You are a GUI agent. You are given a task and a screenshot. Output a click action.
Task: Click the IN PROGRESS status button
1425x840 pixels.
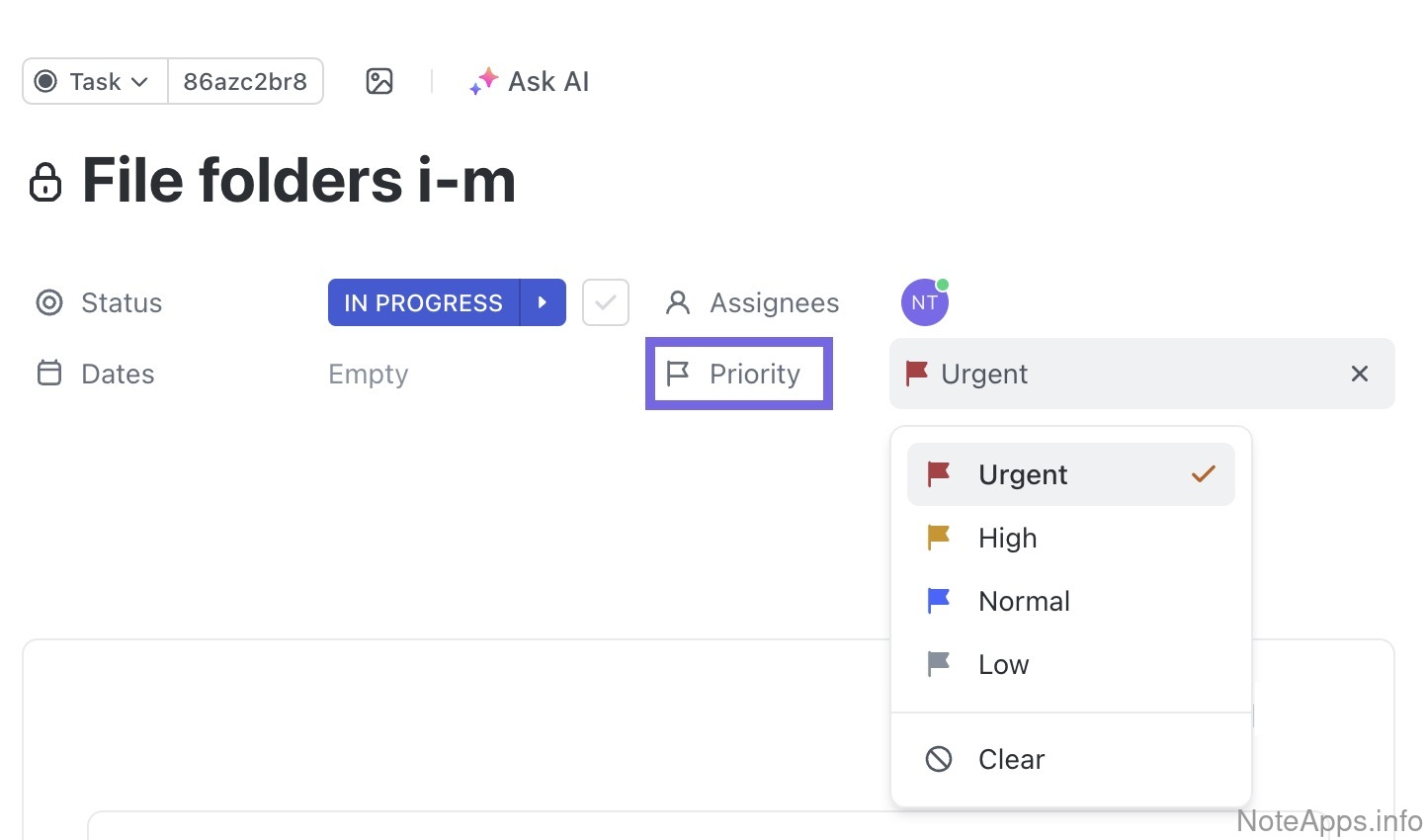pos(424,302)
